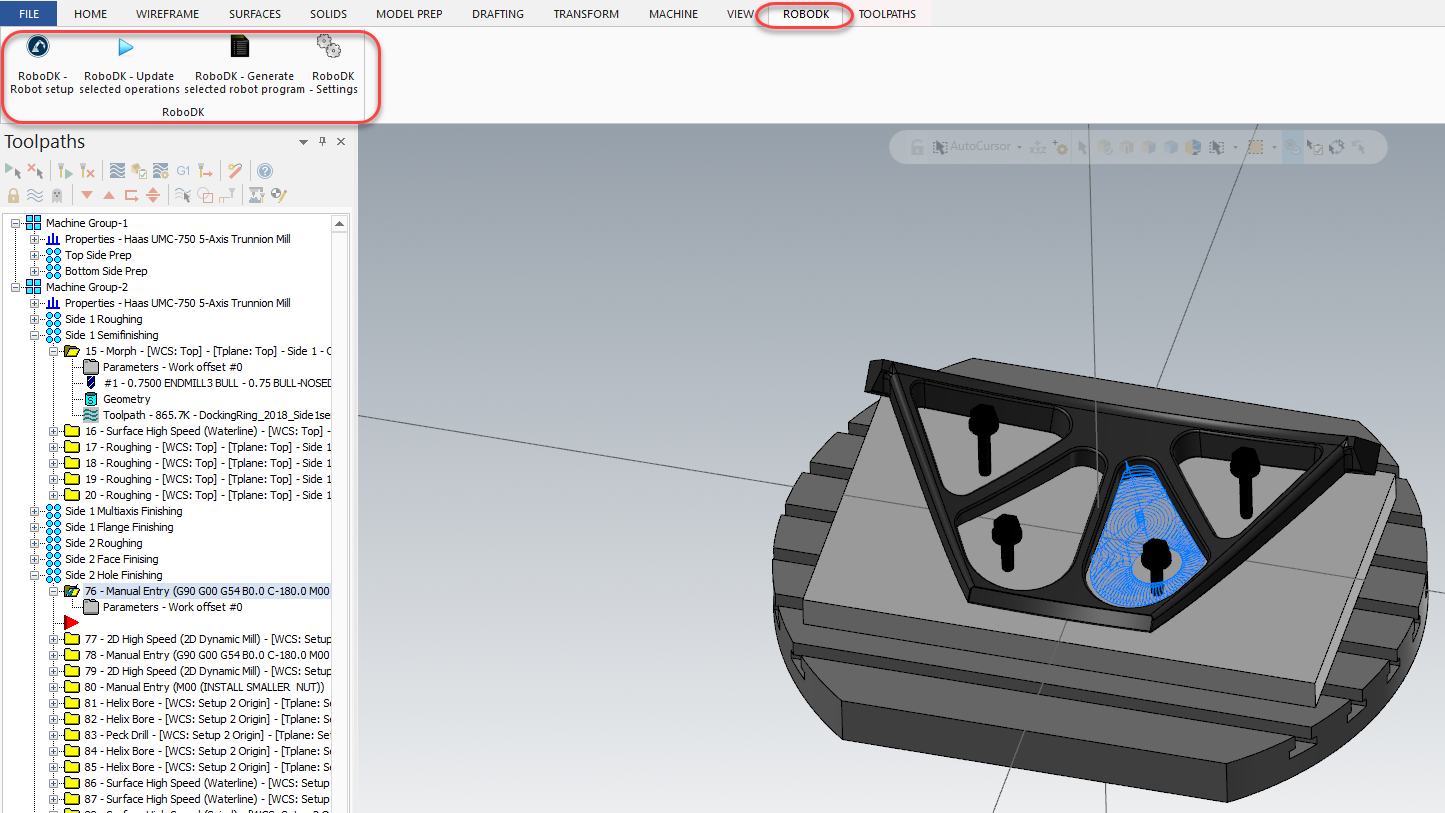1445x813 pixels.
Task: Open the FILE menu
Action: (29, 14)
